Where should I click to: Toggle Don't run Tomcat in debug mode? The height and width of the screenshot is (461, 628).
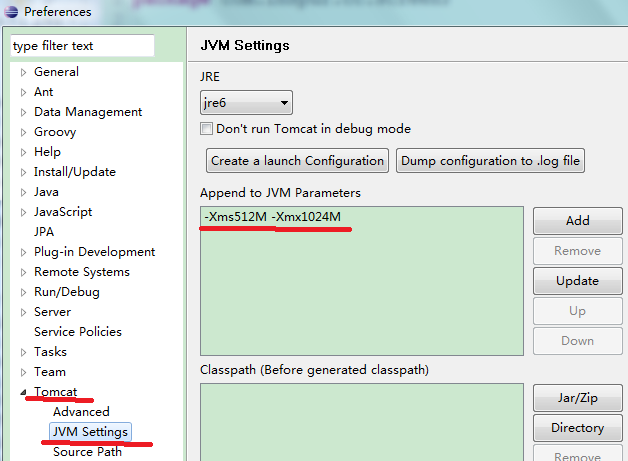coord(206,129)
